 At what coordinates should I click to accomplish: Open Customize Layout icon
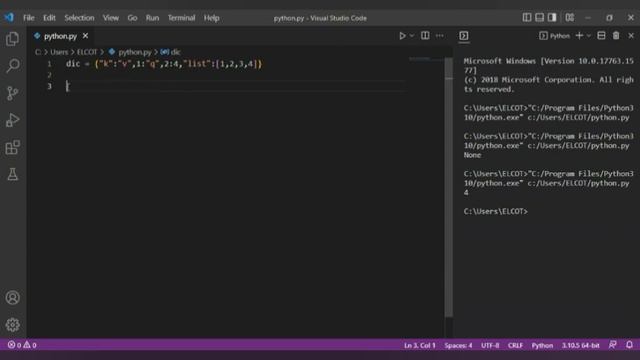pyautogui.click(x=570, y=18)
